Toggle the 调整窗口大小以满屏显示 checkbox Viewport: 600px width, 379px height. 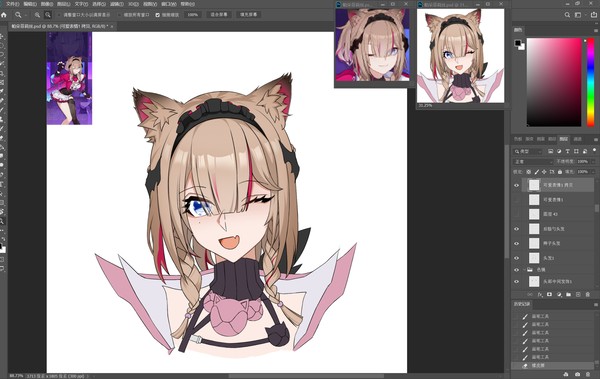click(x=59, y=15)
